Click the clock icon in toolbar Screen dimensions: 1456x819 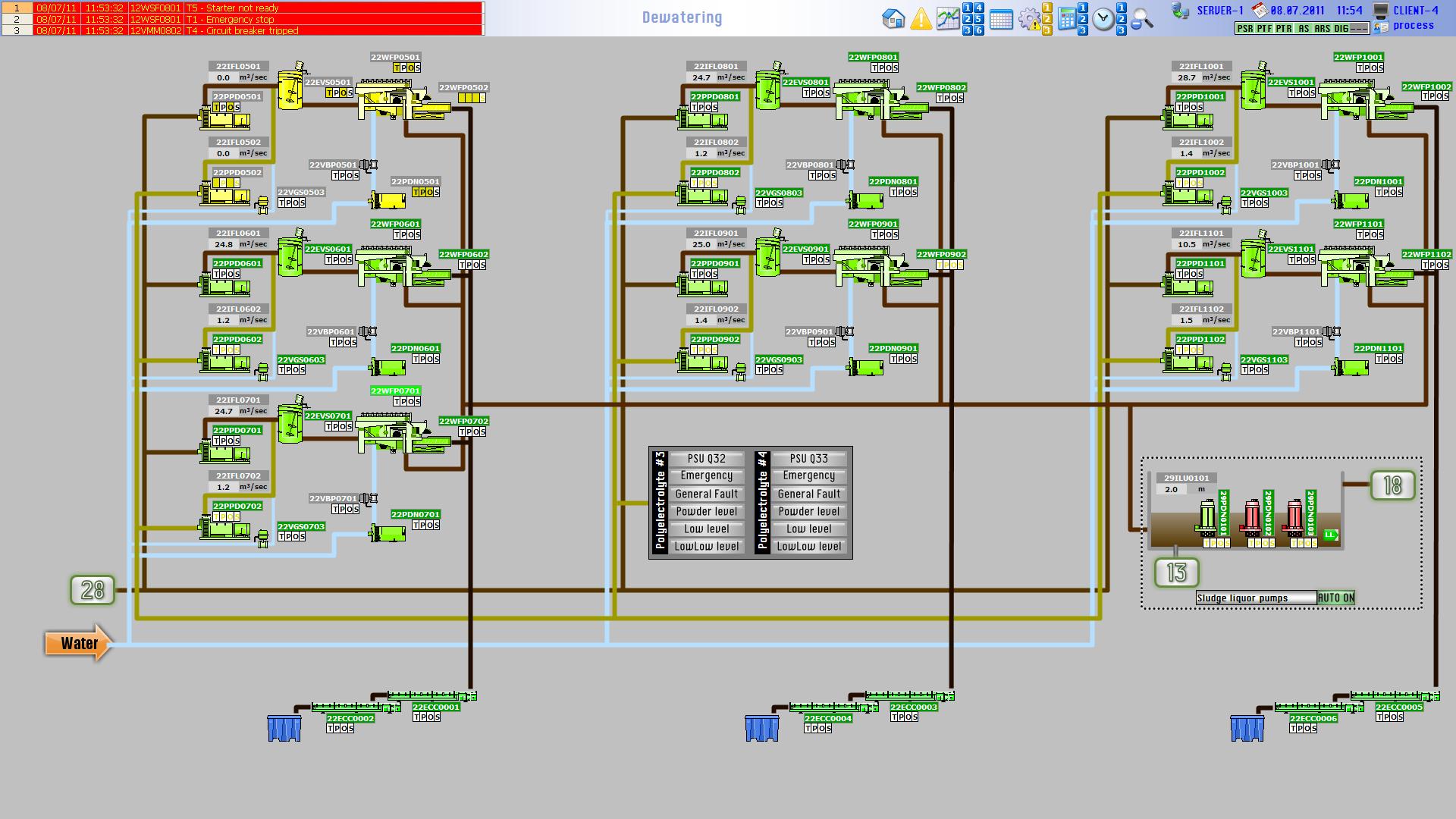pyautogui.click(x=1103, y=19)
